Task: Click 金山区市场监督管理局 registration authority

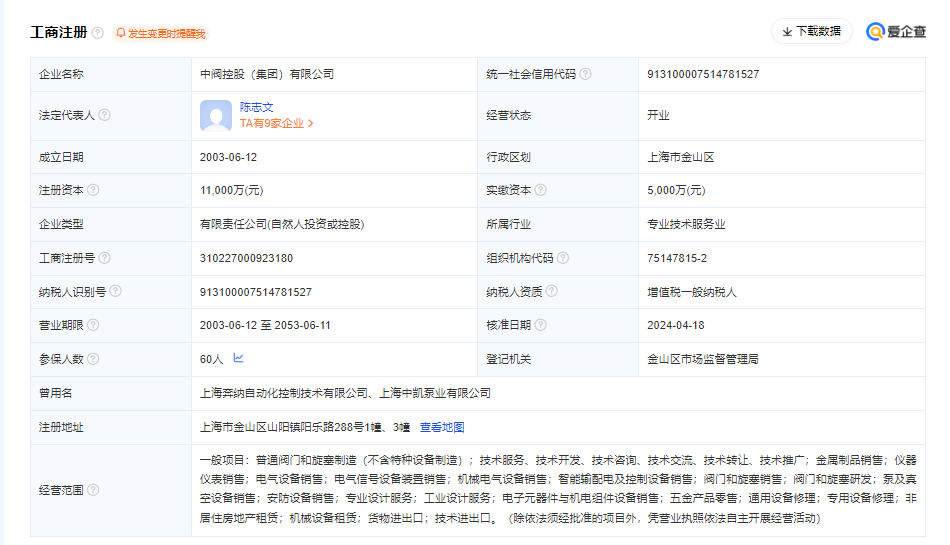Action: pyautogui.click(x=703, y=359)
